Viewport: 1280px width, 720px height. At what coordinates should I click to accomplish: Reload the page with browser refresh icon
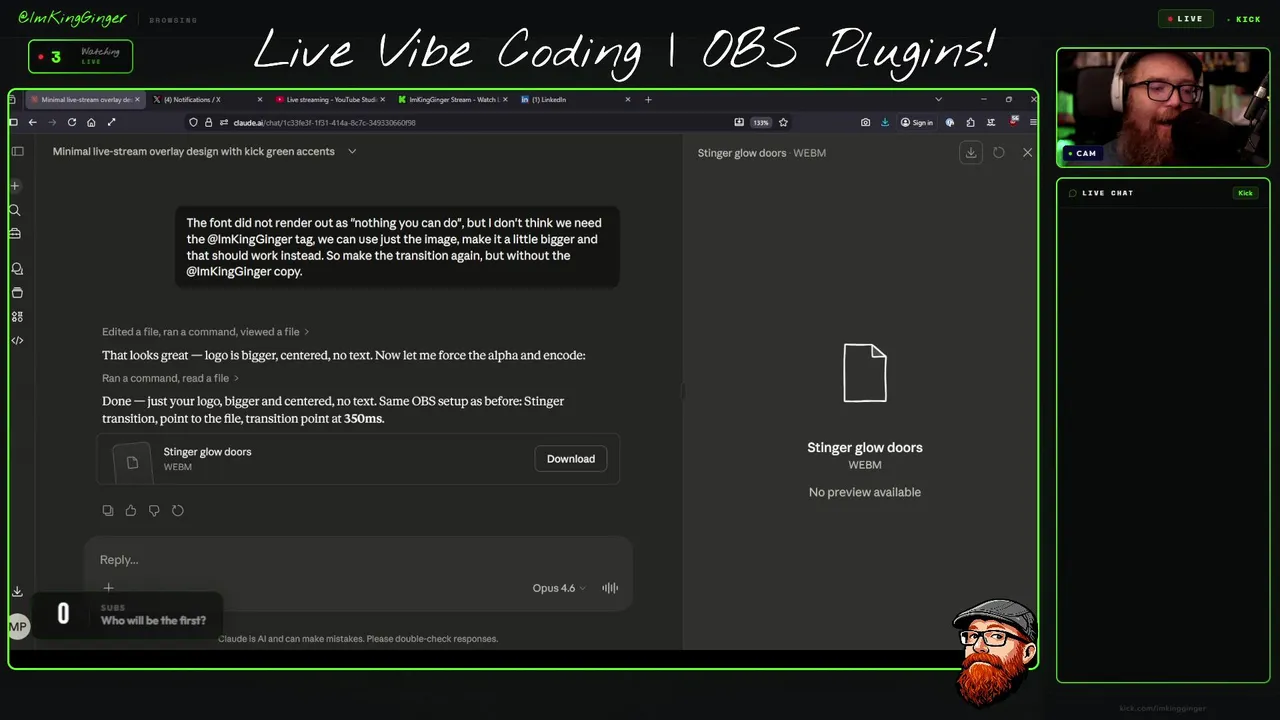pos(72,122)
